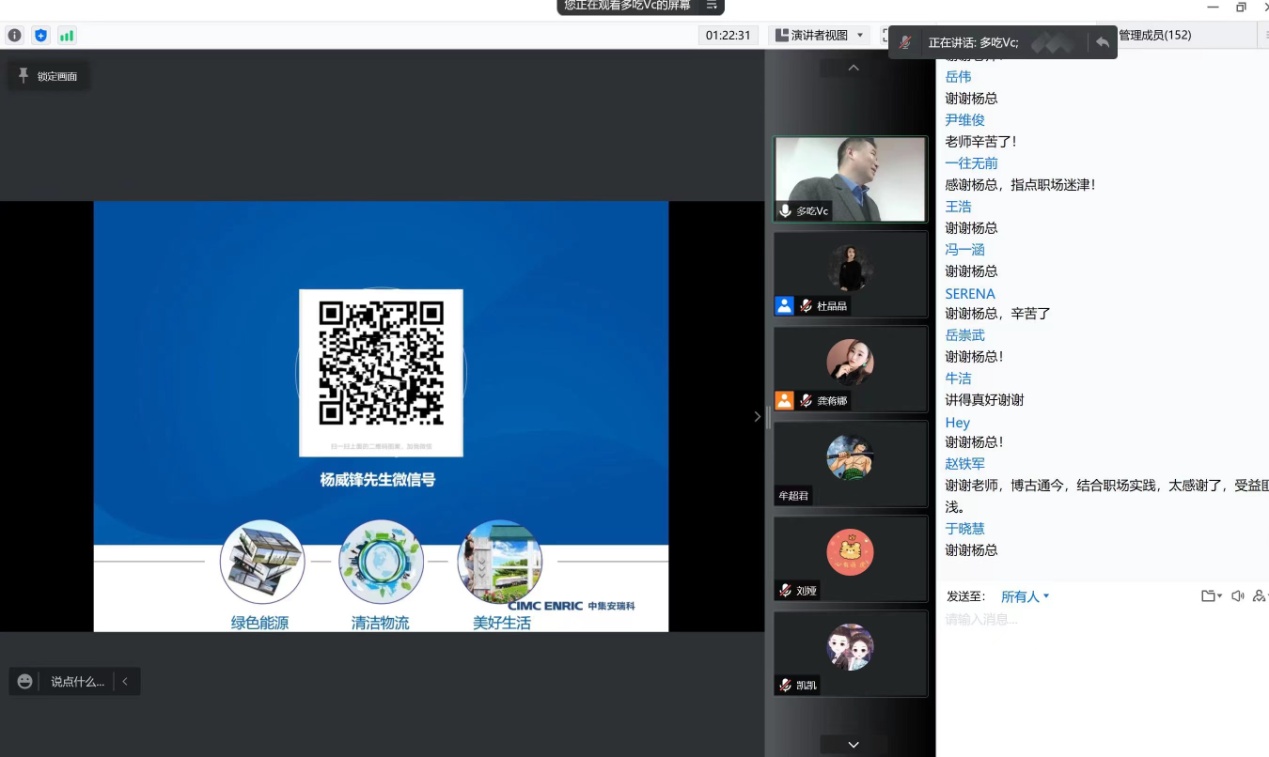
Task: Click sender name 冯一涵 in chat
Action: (965, 249)
